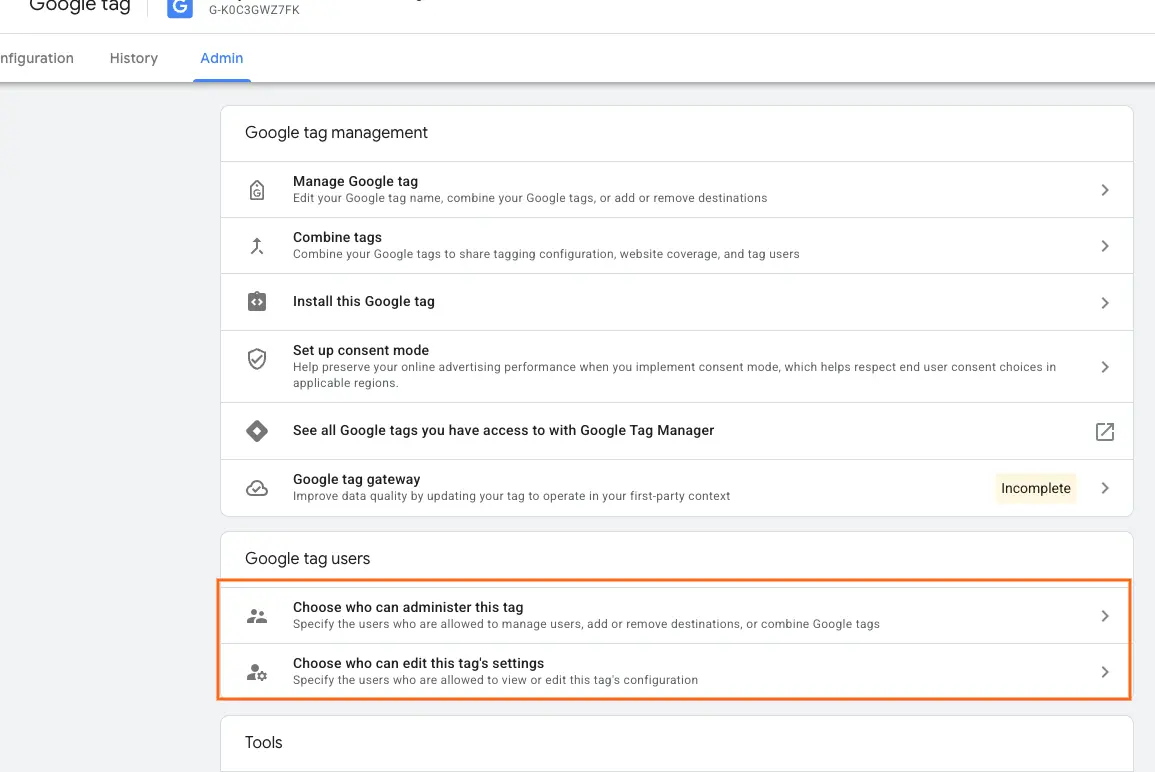Screen dimensions: 1155x772
Task: Expand the Set up consent mode chevron
Action: [1104, 367]
